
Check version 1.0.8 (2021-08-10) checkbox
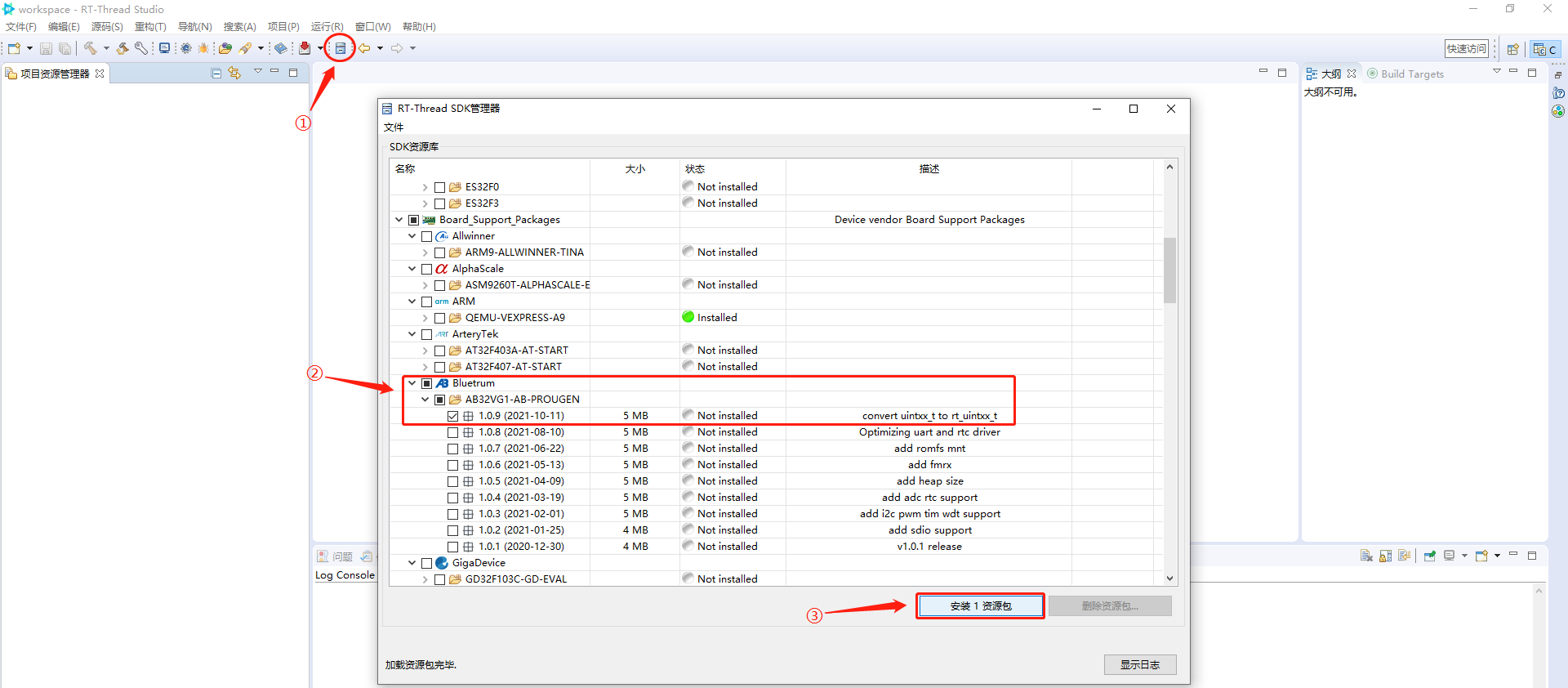coord(453,432)
